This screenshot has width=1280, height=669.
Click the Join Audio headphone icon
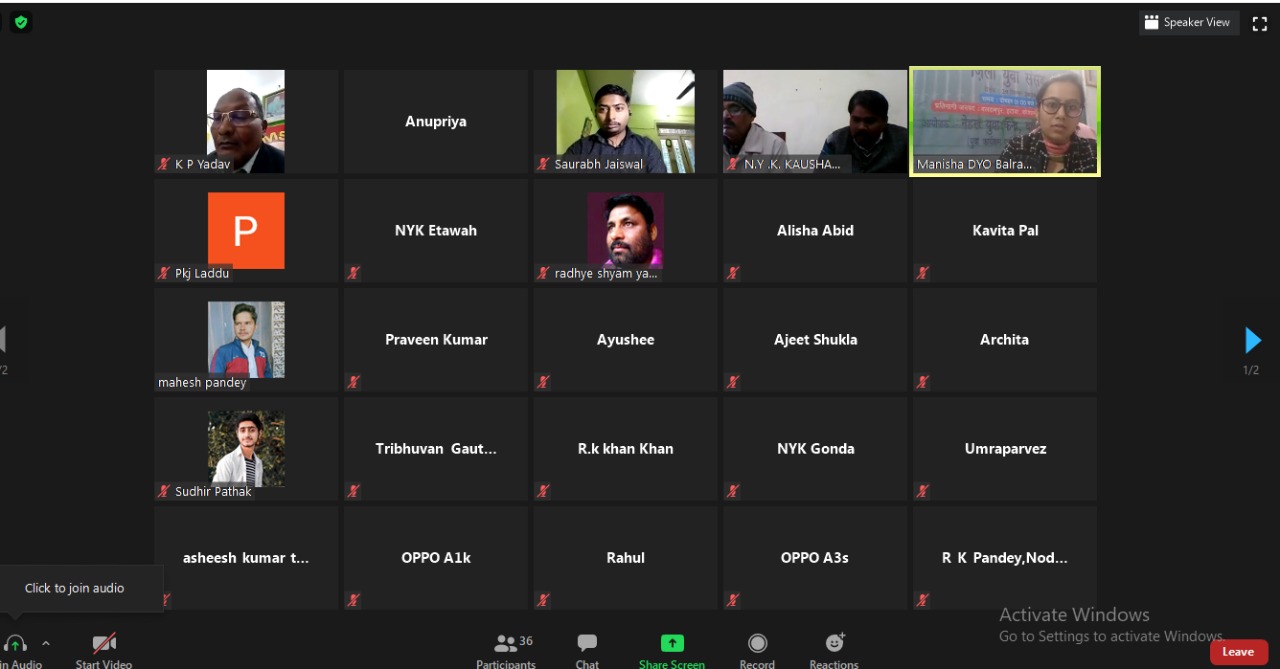[x=16, y=645]
